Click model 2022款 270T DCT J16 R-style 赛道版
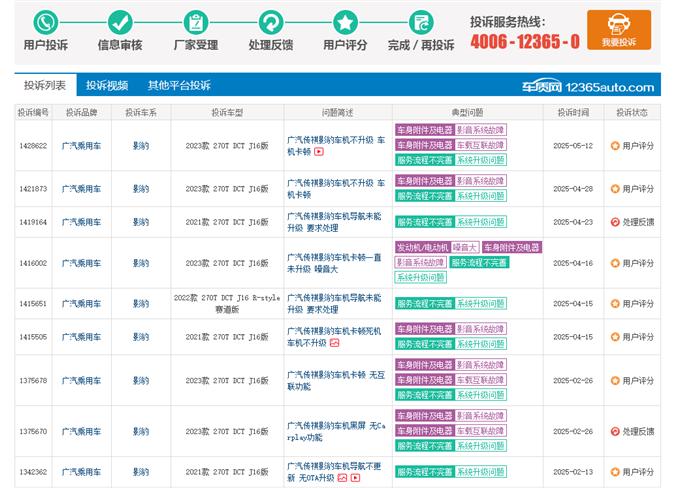This screenshot has width=700, height=488. click(227, 304)
